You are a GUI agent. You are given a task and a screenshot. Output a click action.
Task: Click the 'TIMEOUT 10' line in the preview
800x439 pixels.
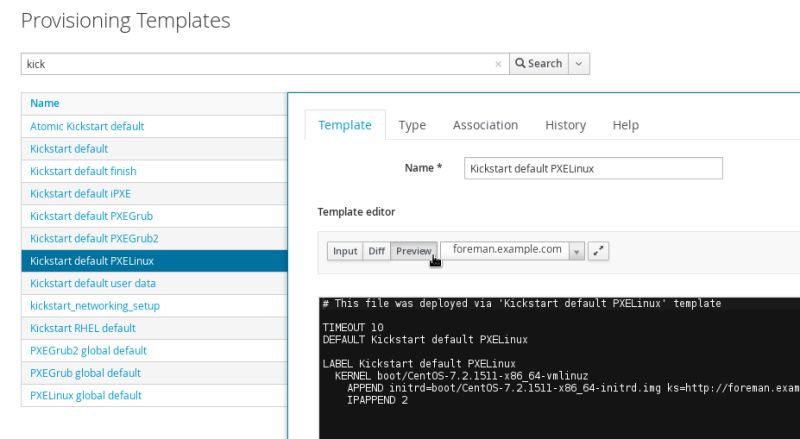click(x=353, y=327)
